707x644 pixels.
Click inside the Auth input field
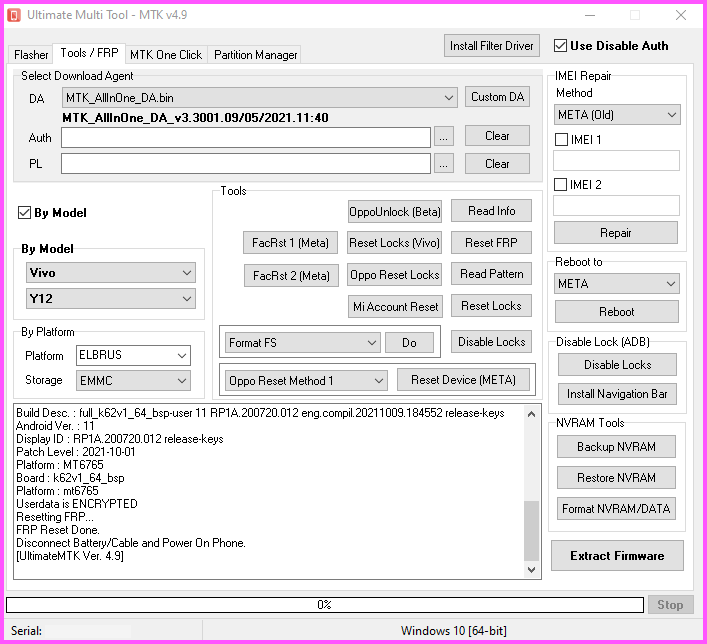[246, 138]
